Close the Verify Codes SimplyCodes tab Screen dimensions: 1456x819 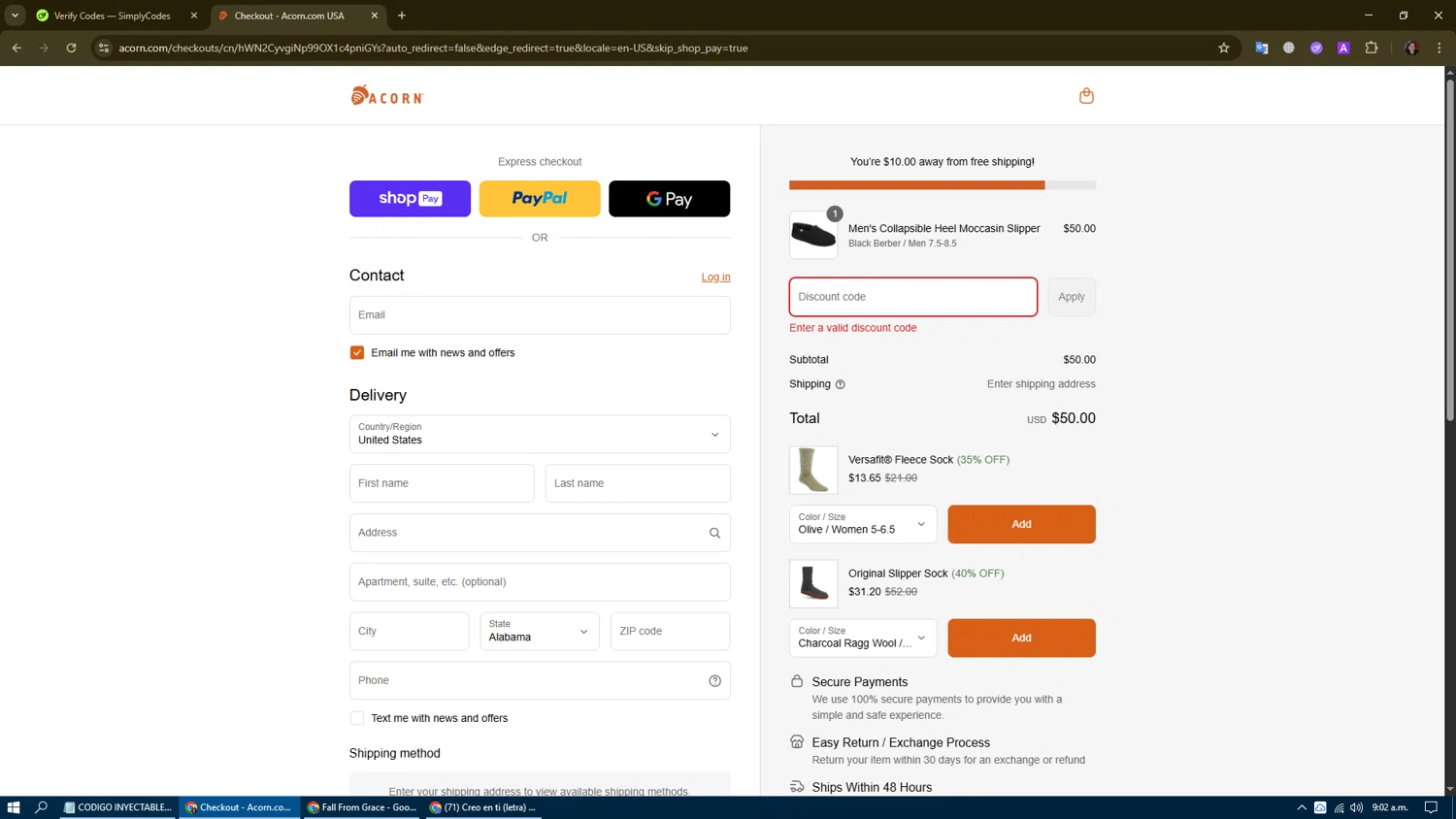pyautogui.click(x=194, y=16)
